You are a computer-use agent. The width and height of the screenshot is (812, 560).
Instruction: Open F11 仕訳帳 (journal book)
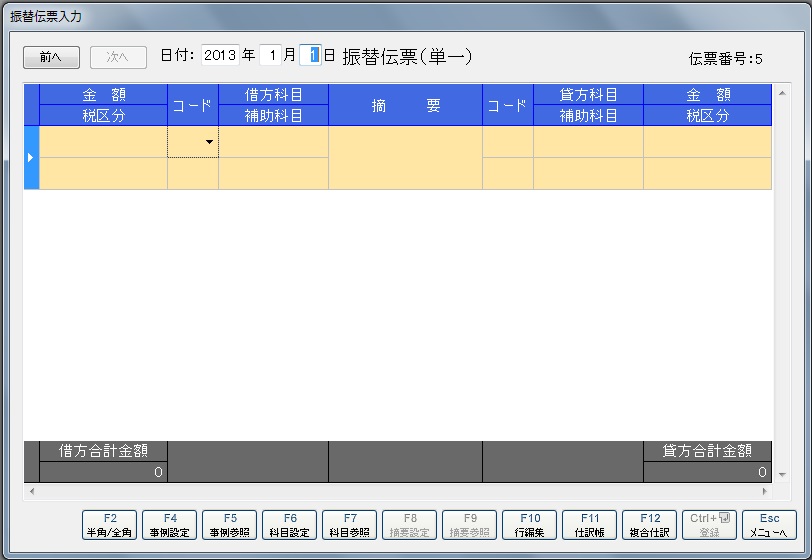point(589,525)
